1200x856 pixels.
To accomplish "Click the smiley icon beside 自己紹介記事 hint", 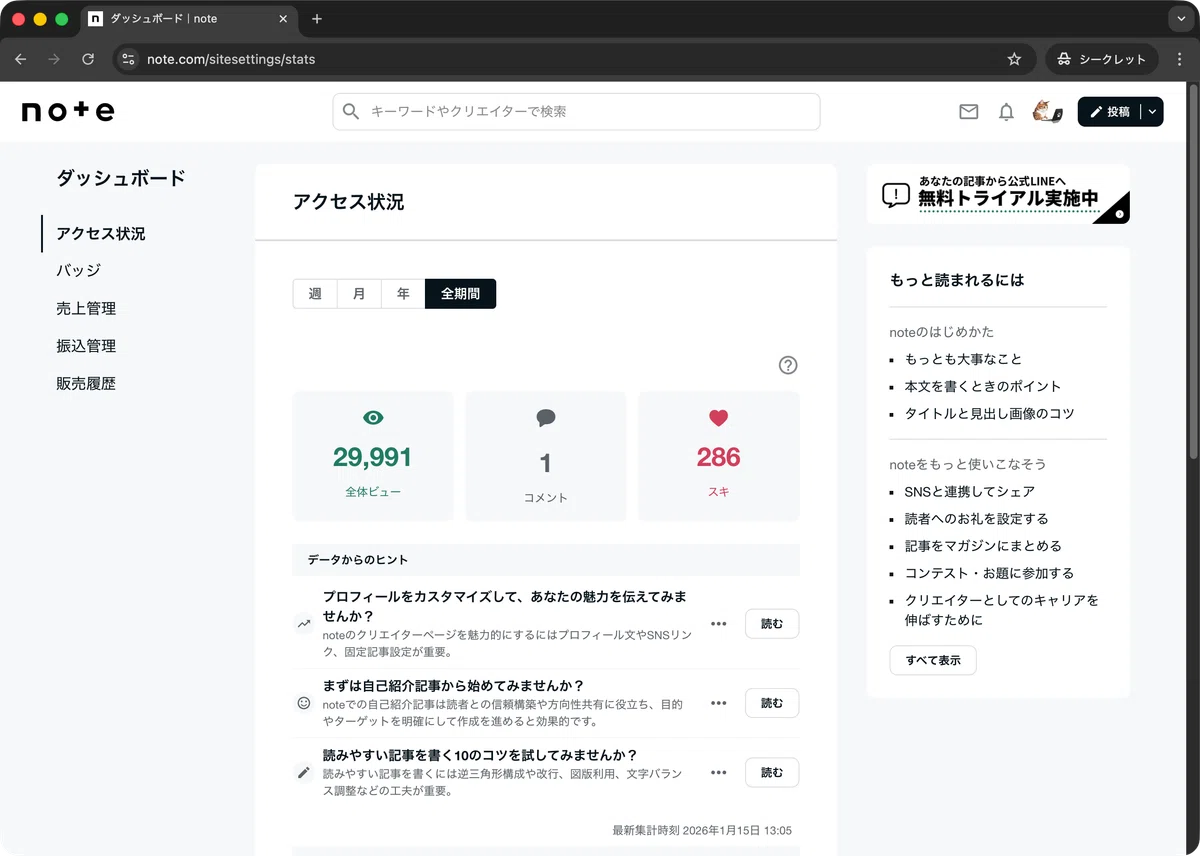I will (304, 703).
